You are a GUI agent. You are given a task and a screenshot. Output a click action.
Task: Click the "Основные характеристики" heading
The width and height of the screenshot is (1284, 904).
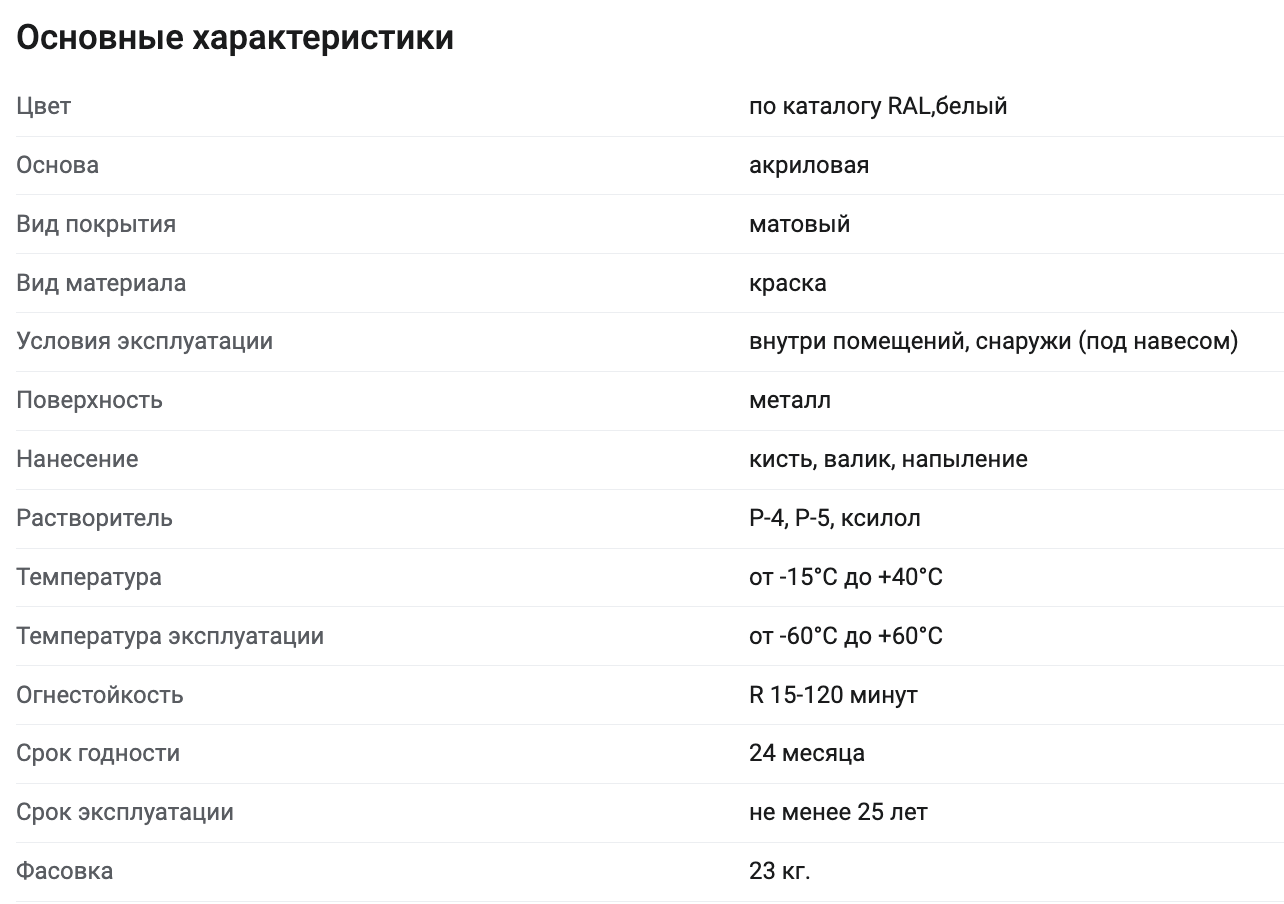click(x=235, y=38)
